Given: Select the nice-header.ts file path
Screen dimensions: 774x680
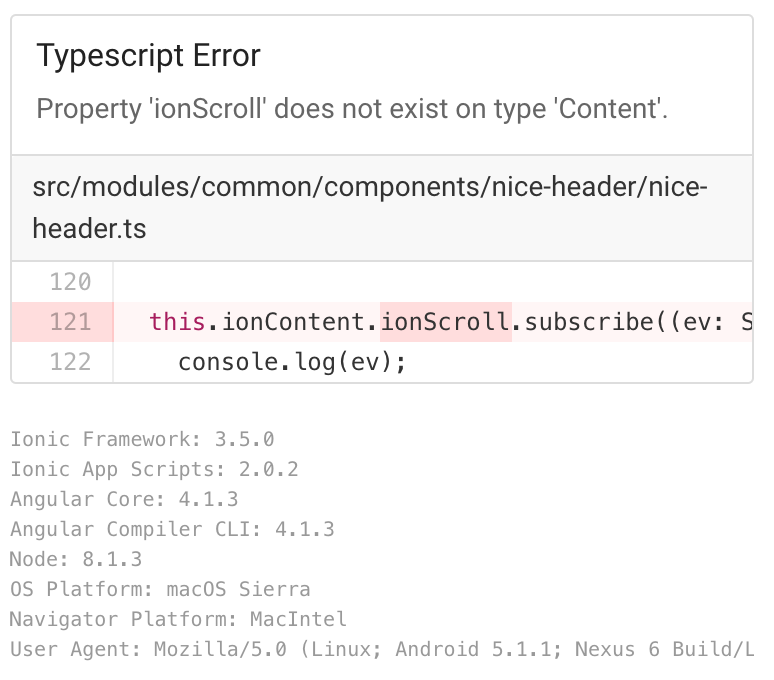Looking at the screenshot, I should point(370,208).
